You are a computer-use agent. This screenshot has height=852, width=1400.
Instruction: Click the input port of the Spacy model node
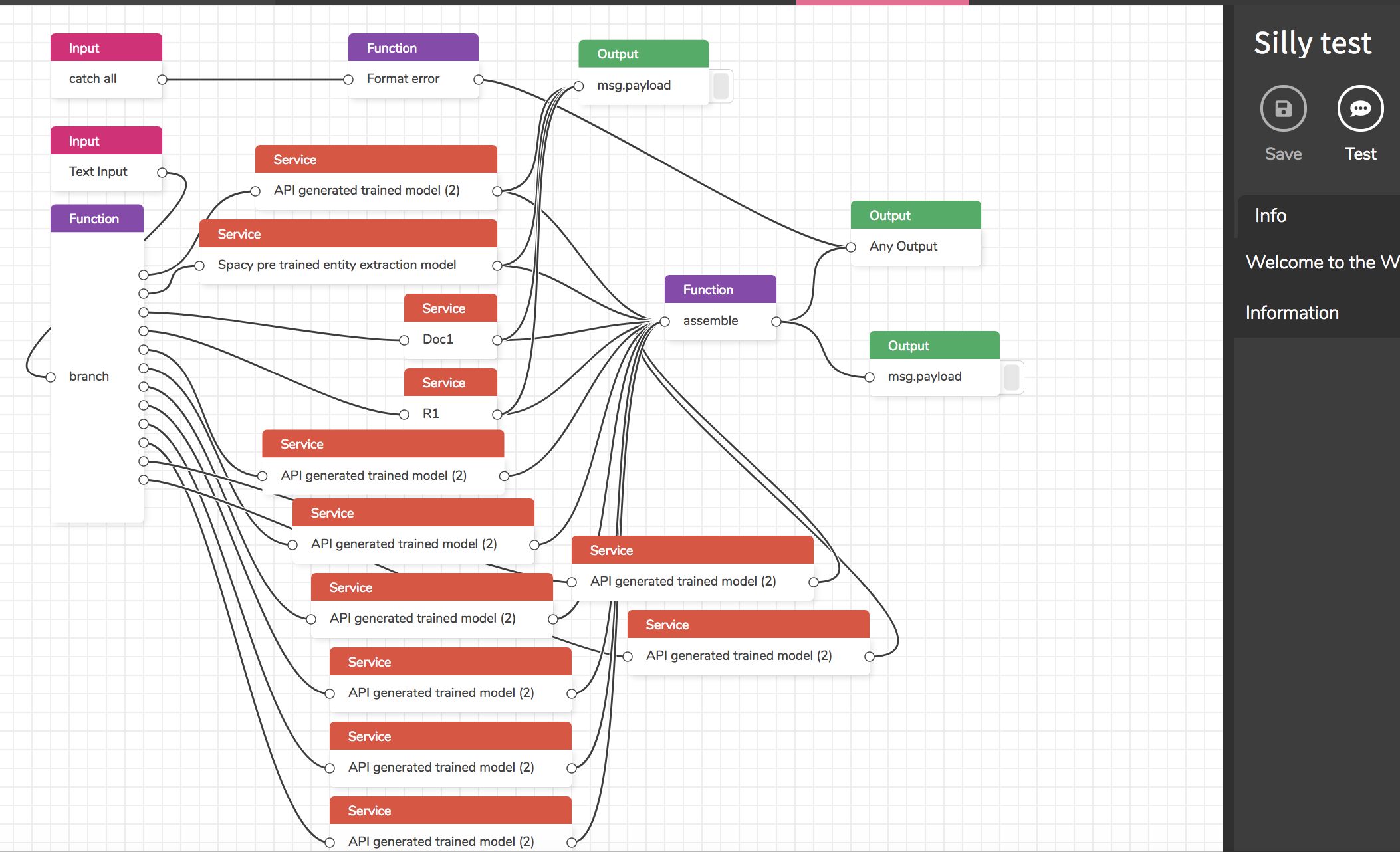(199, 266)
